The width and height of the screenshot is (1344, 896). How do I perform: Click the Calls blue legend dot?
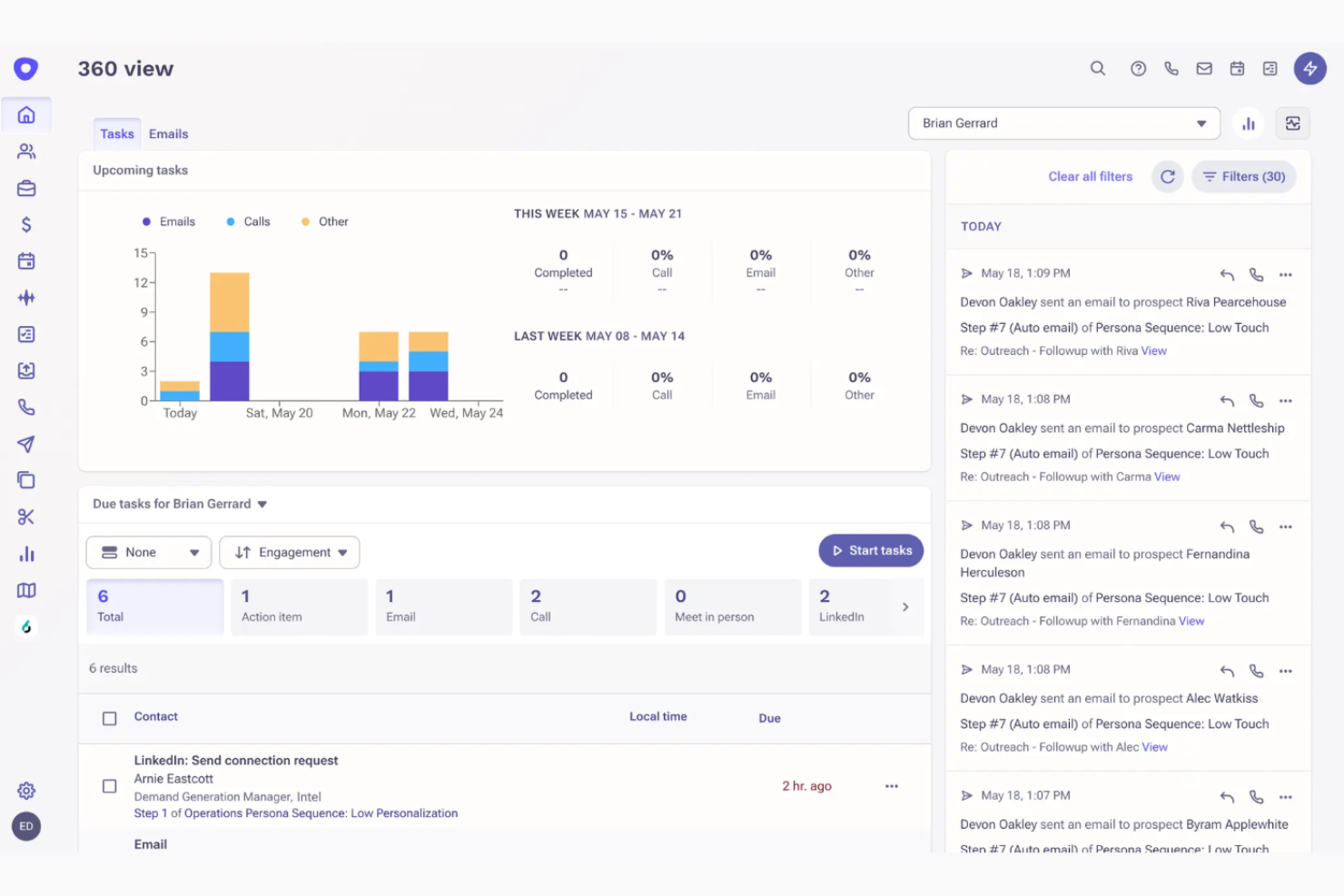pyautogui.click(x=231, y=222)
